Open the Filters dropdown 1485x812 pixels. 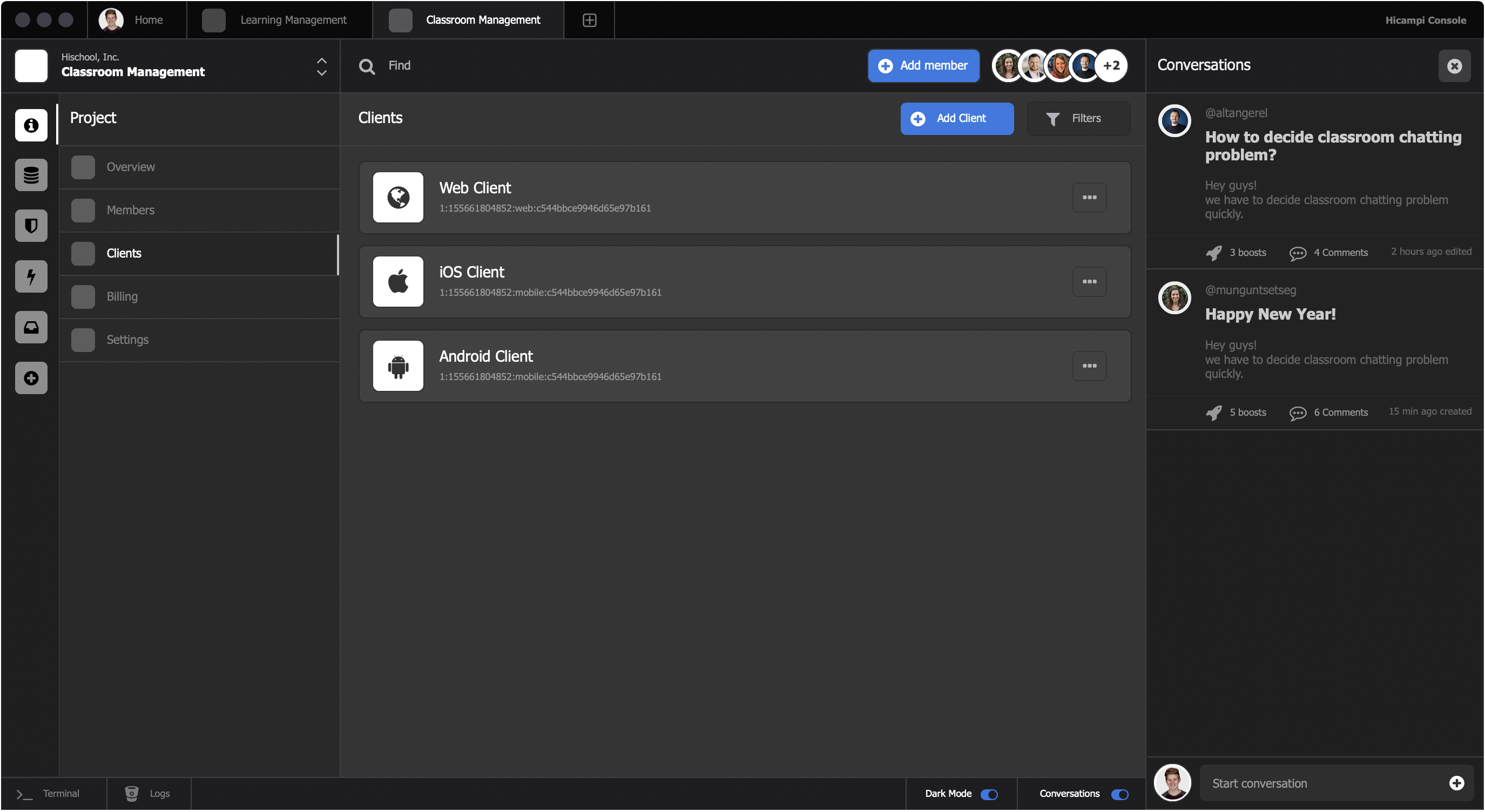pyautogui.click(x=1077, y=118)
